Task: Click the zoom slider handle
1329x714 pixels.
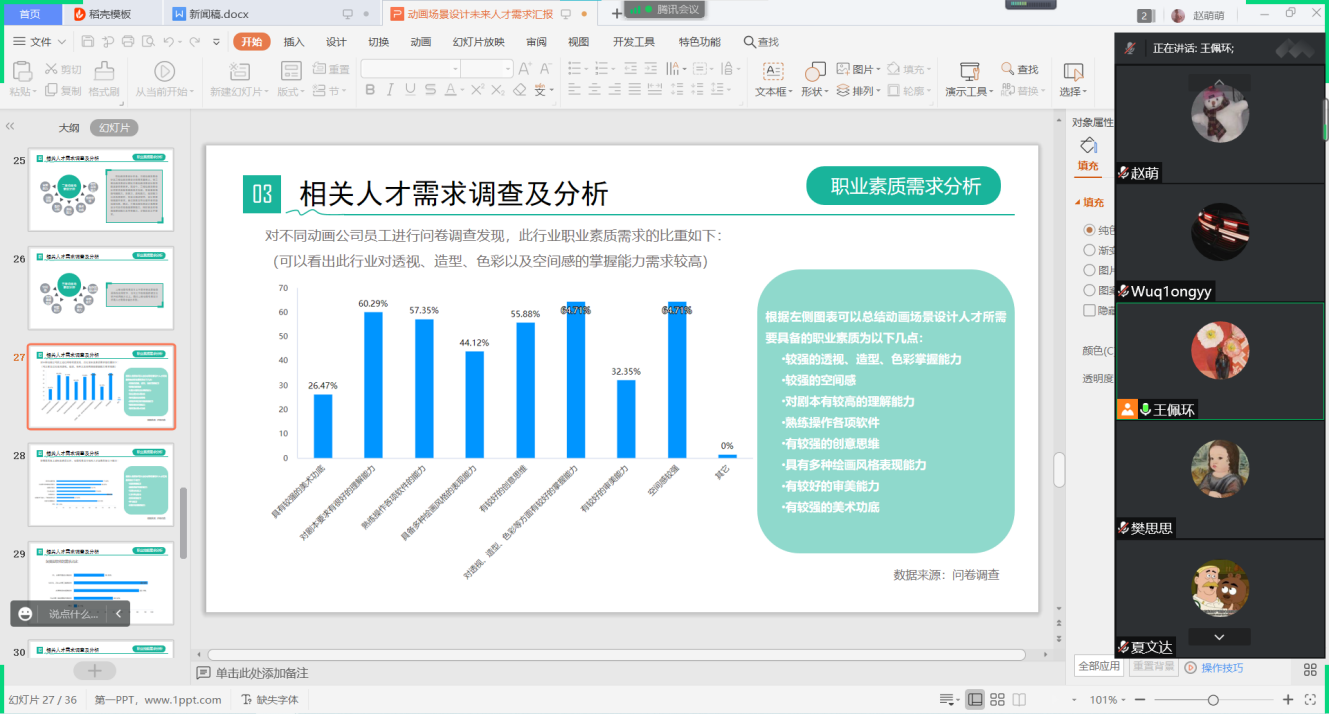Action: pyautogui.click(x=1213, y=700)
